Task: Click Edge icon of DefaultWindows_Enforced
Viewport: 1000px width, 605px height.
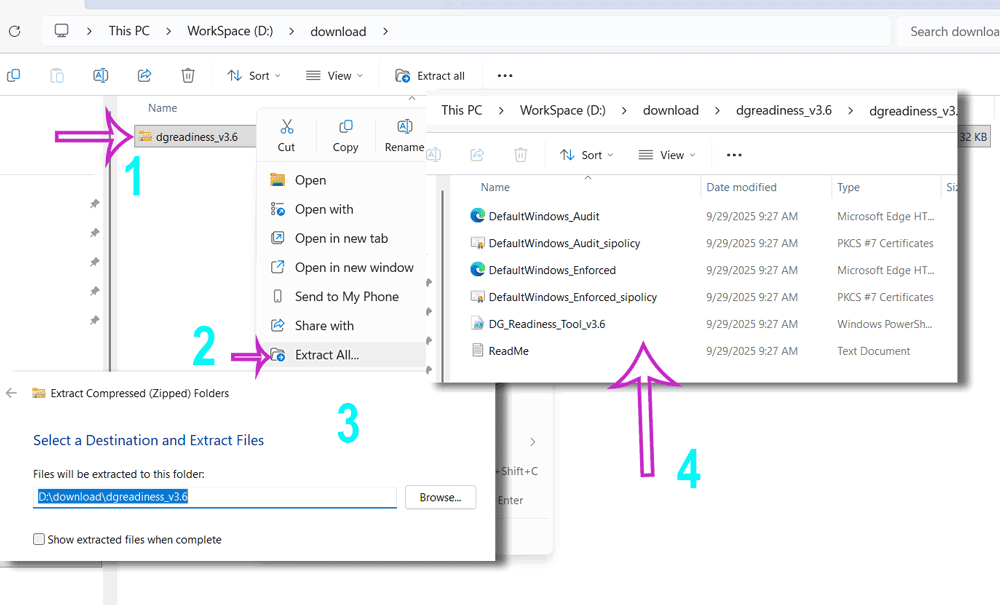Action: (477, 269)
